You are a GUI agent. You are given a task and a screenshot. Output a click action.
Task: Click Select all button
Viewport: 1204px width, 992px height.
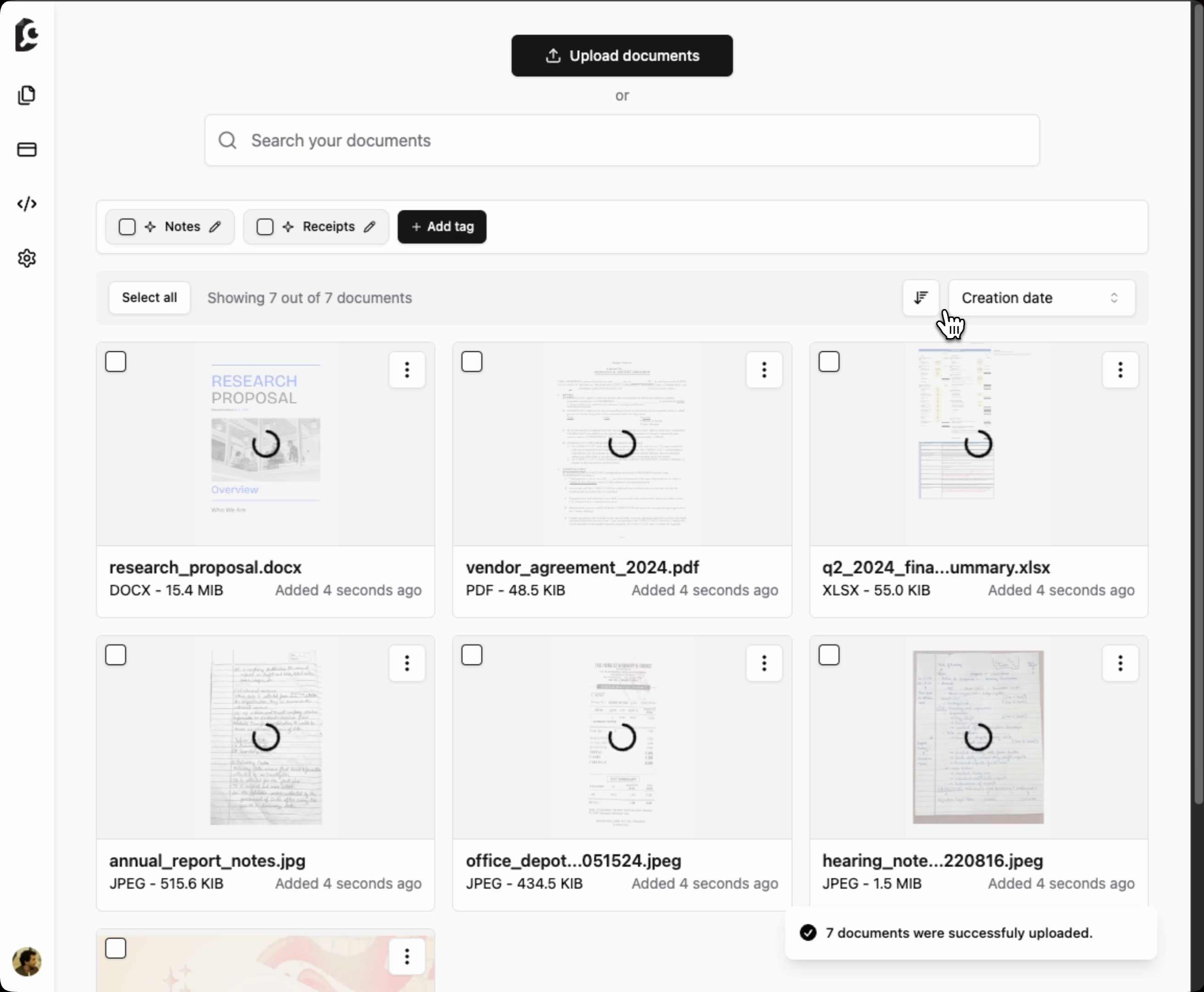149,298
